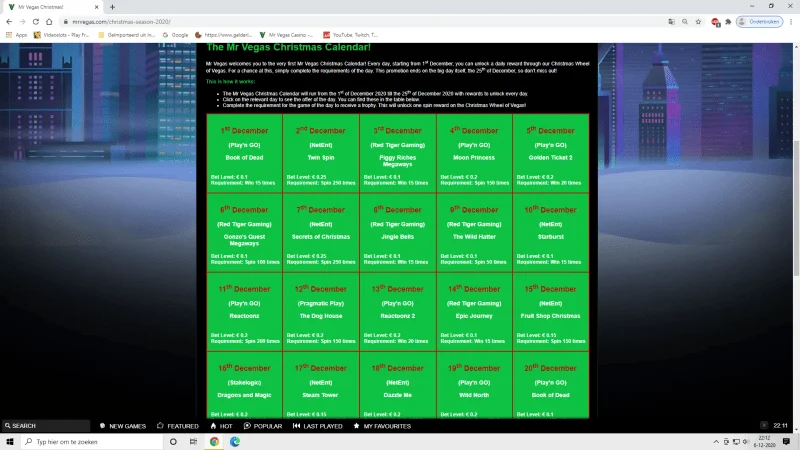Reload the page with the refresh icon

pyautogui.click(x=36, y=22)
